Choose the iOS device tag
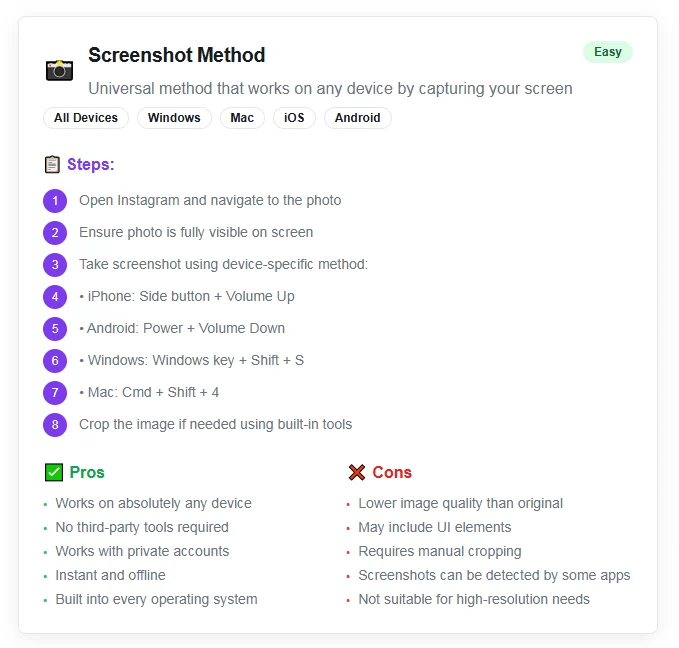The height and width of the screenshot is (648, 679). pos(294,118)
